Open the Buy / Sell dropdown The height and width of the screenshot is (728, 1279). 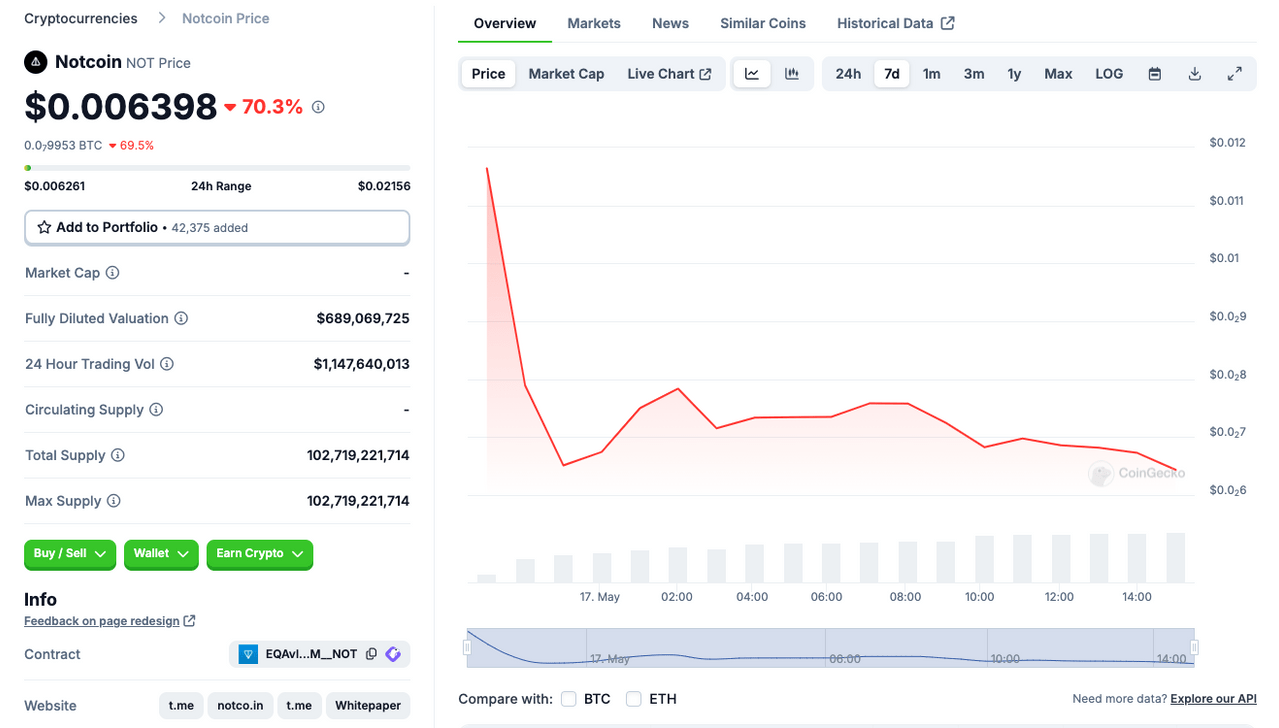coord(70,554)
